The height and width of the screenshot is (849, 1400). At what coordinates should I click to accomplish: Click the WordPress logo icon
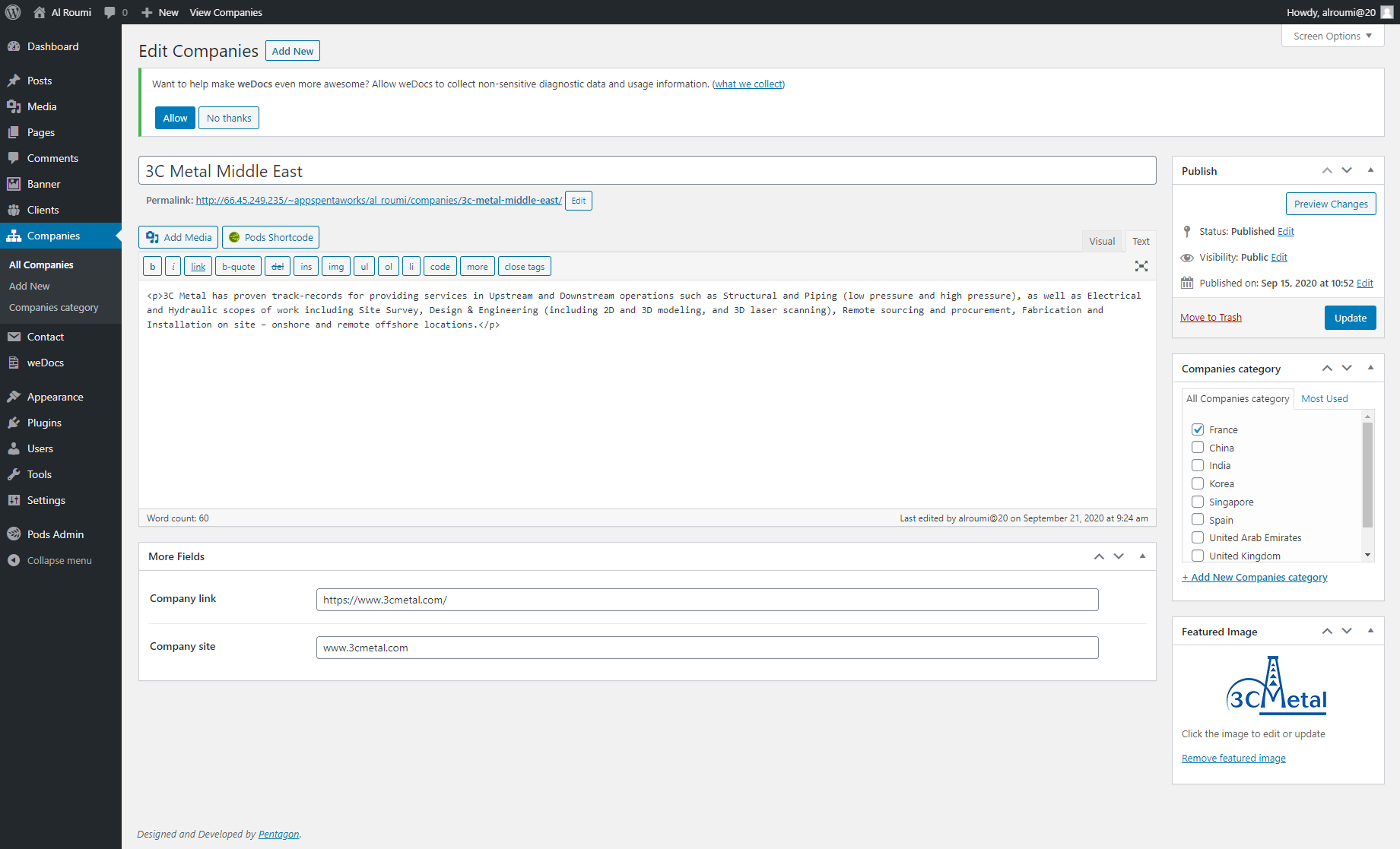(13, 12)
